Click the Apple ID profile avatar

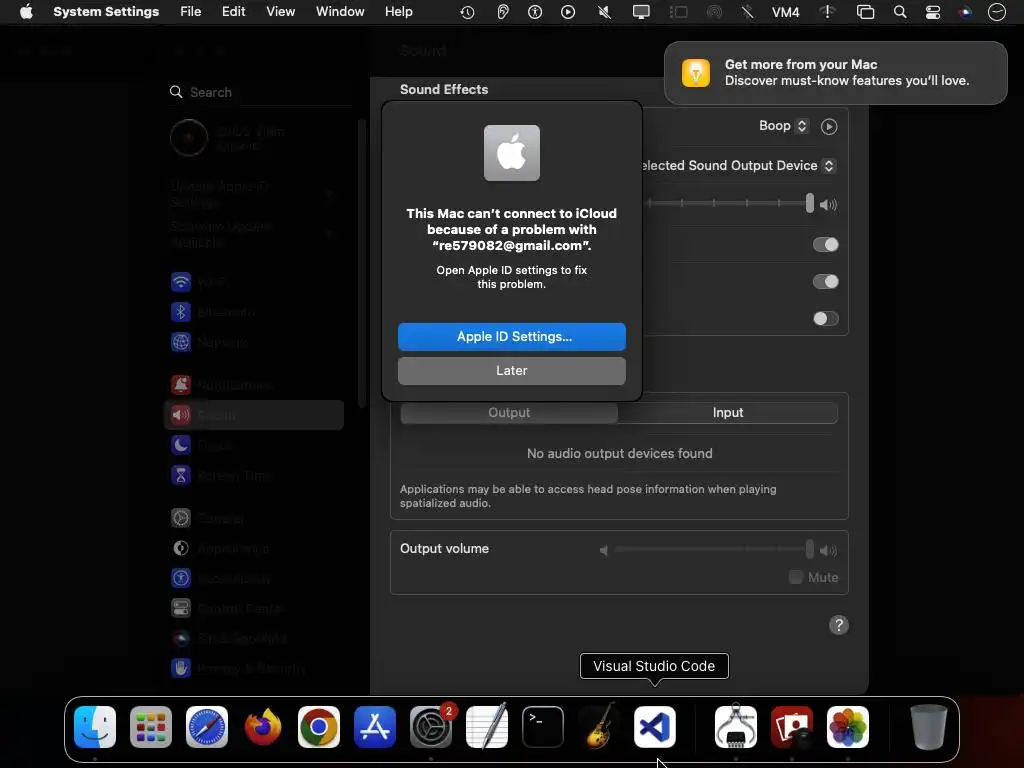pos(189,138)
